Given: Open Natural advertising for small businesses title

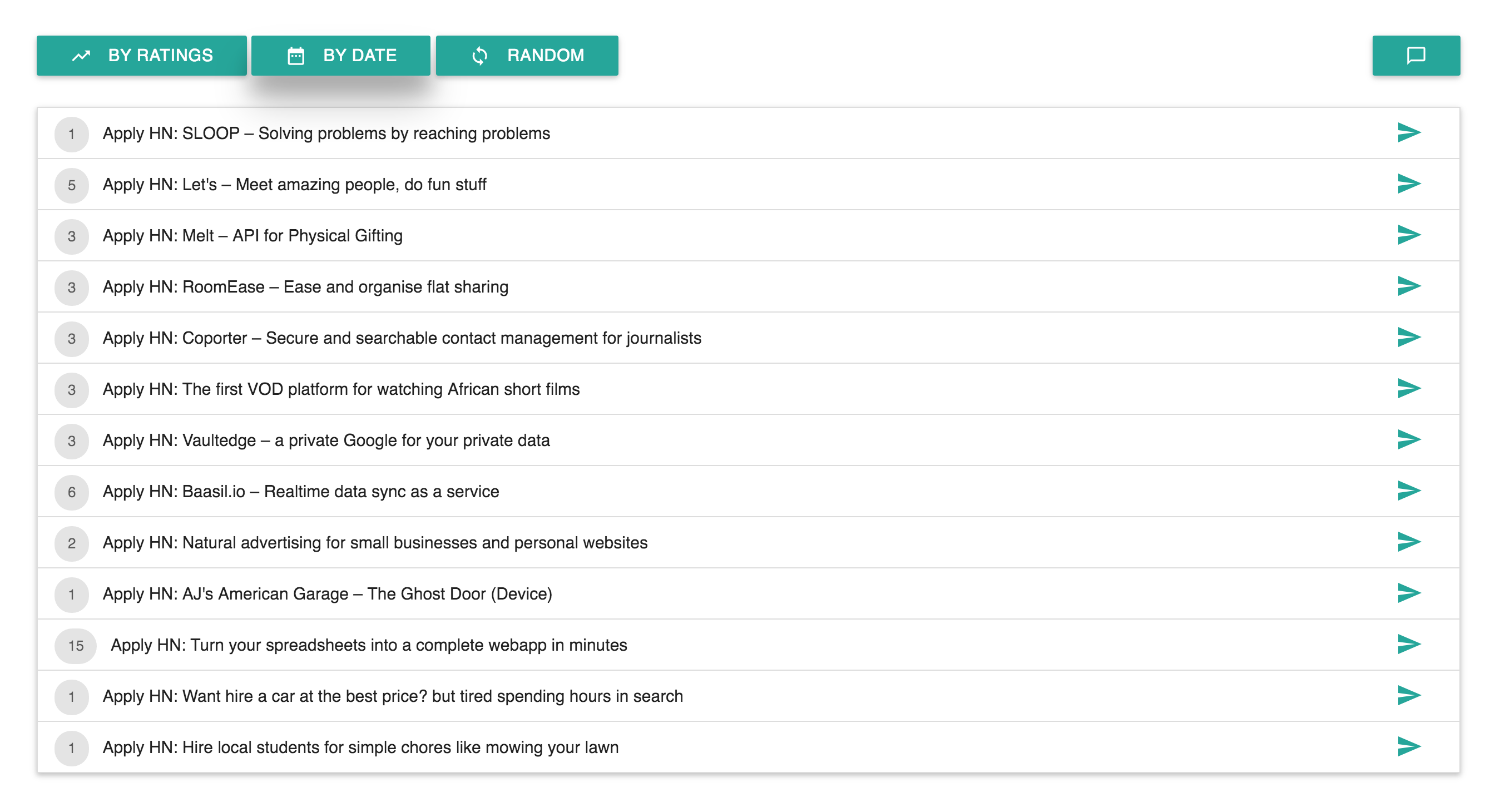Looking at the screenshot, I should [375, 543].
